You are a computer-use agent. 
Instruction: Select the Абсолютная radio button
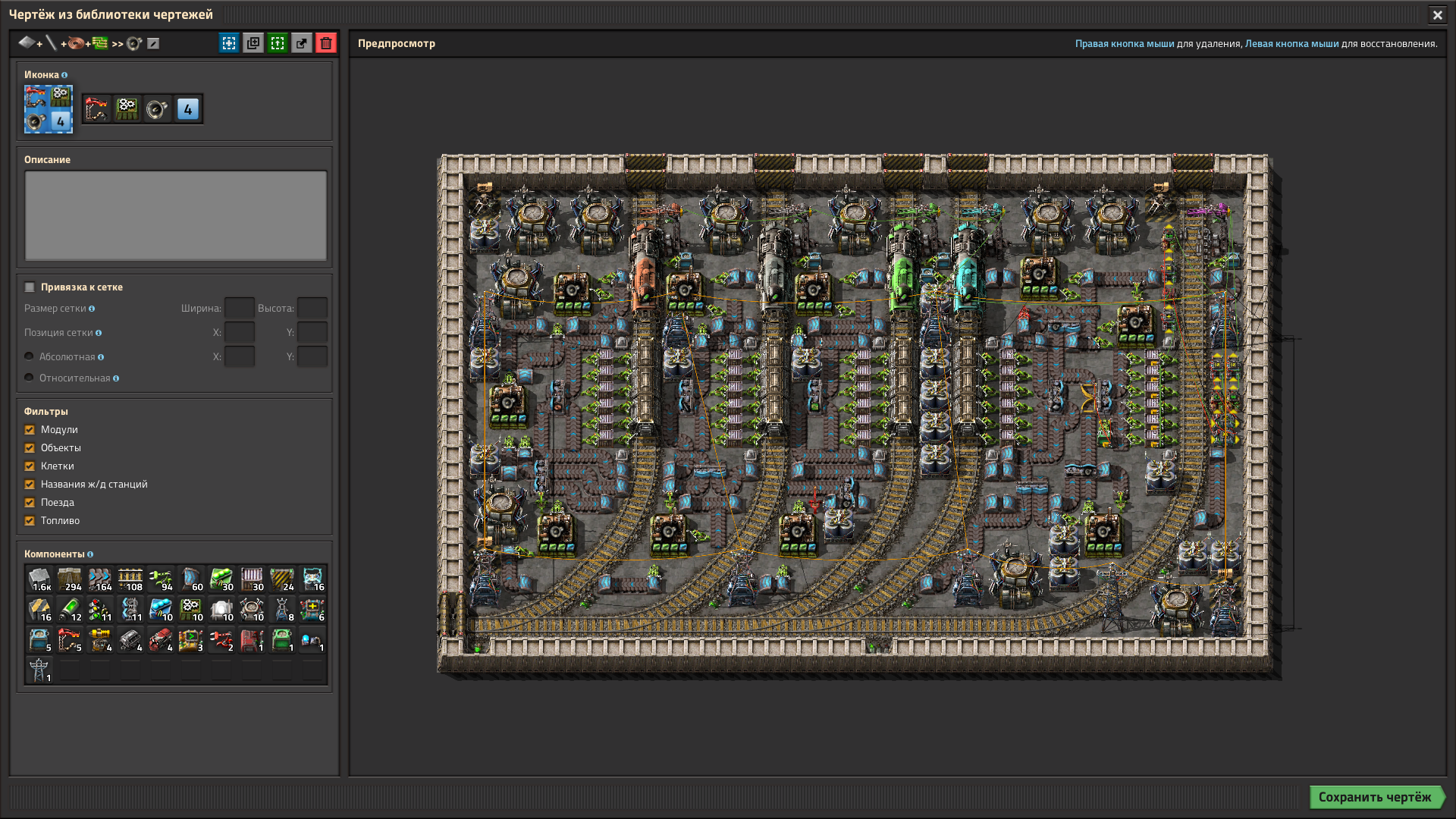coord(30,356)
